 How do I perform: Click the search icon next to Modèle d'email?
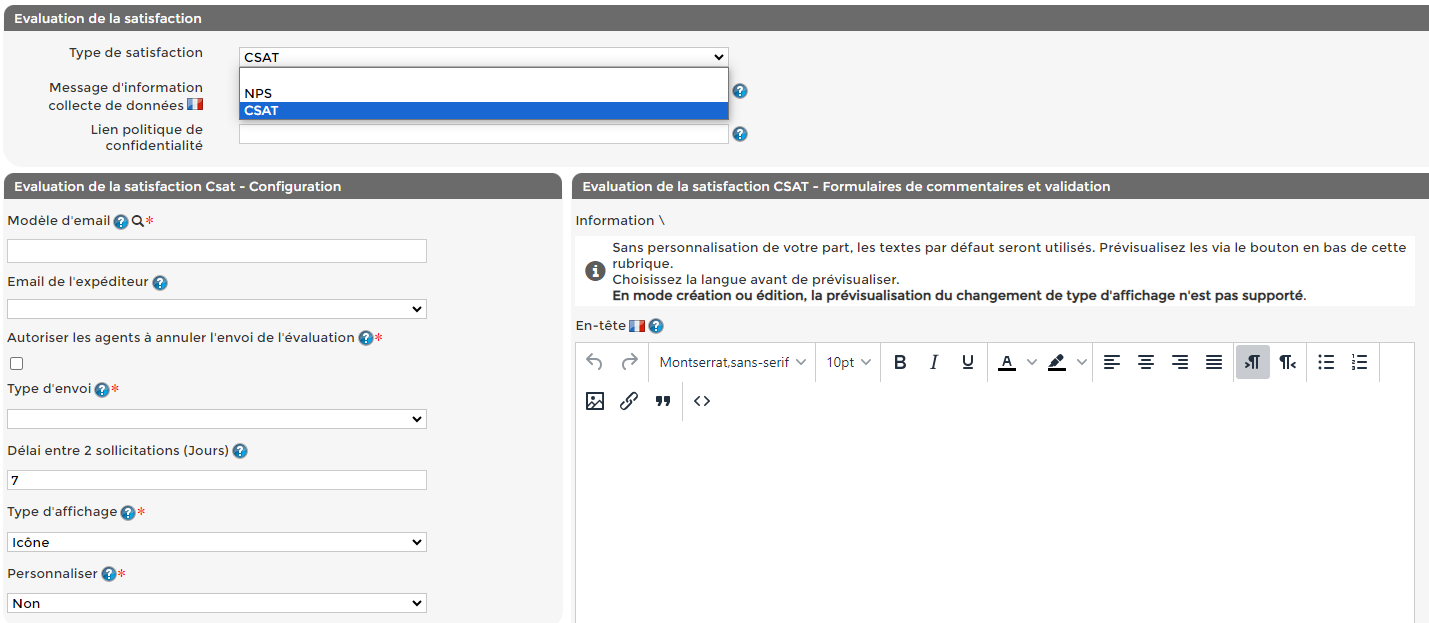tap(138, 221)
